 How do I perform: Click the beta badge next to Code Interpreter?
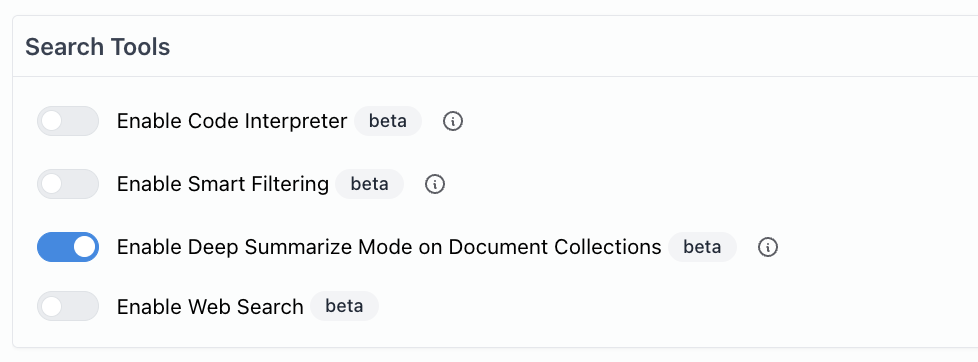pyautogui.click(x=388, y=121)
